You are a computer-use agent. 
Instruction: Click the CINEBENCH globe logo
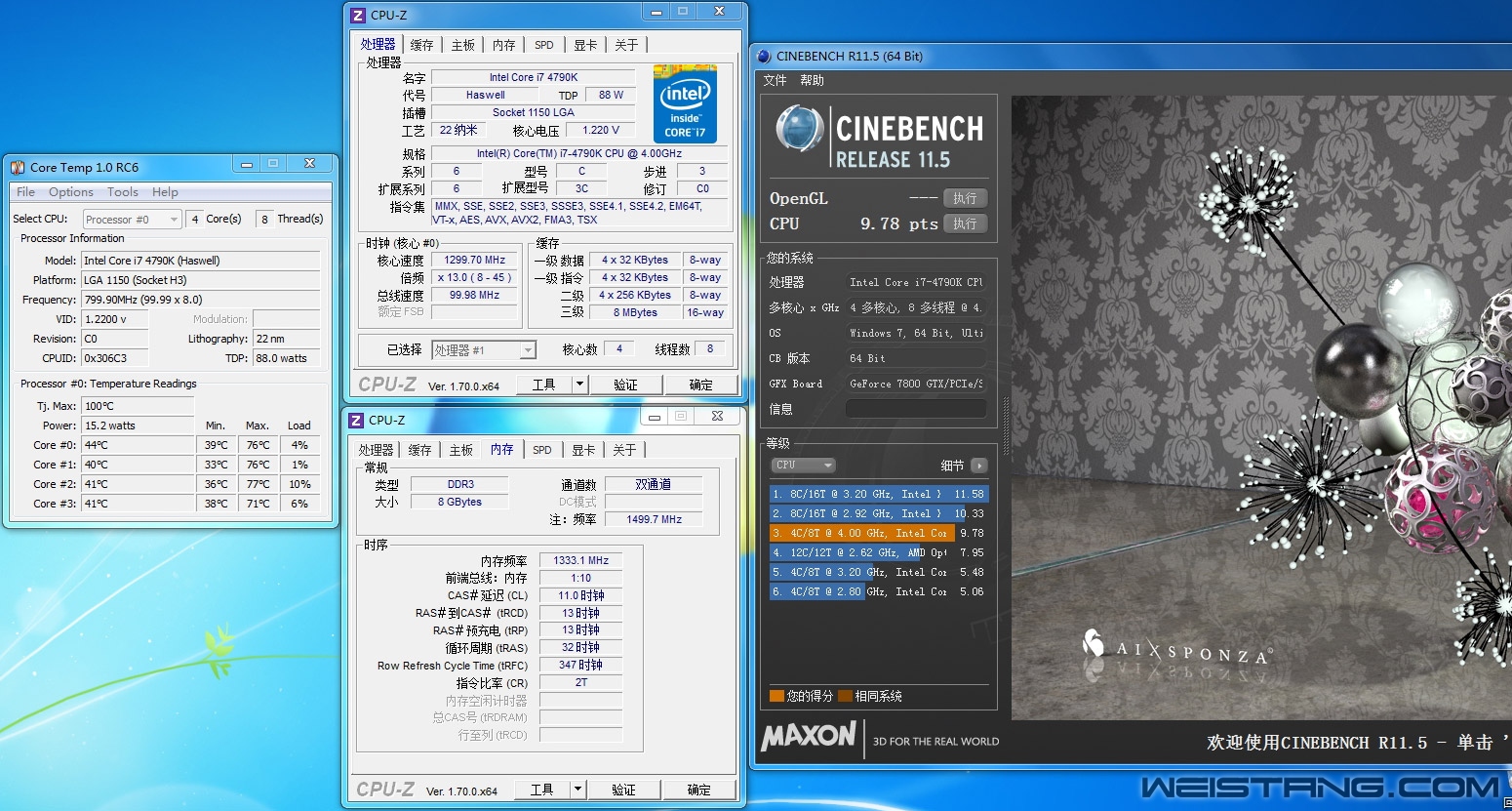800,130
